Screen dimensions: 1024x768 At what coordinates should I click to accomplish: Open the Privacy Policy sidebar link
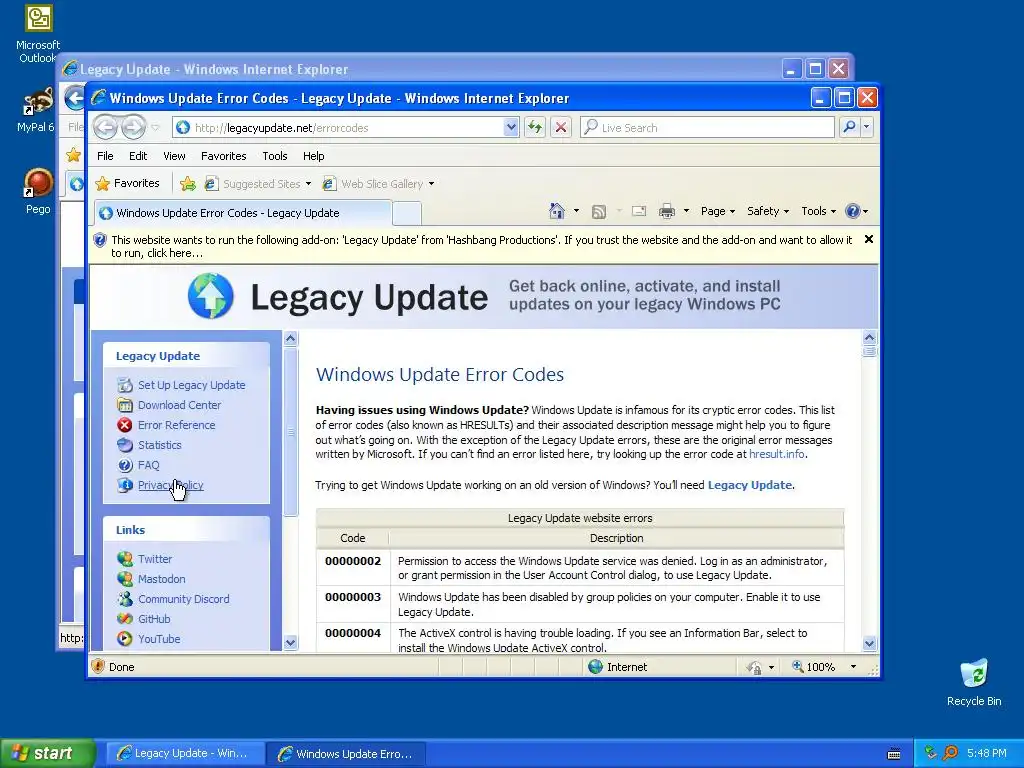pyautogui.click(x=170, y=485)
